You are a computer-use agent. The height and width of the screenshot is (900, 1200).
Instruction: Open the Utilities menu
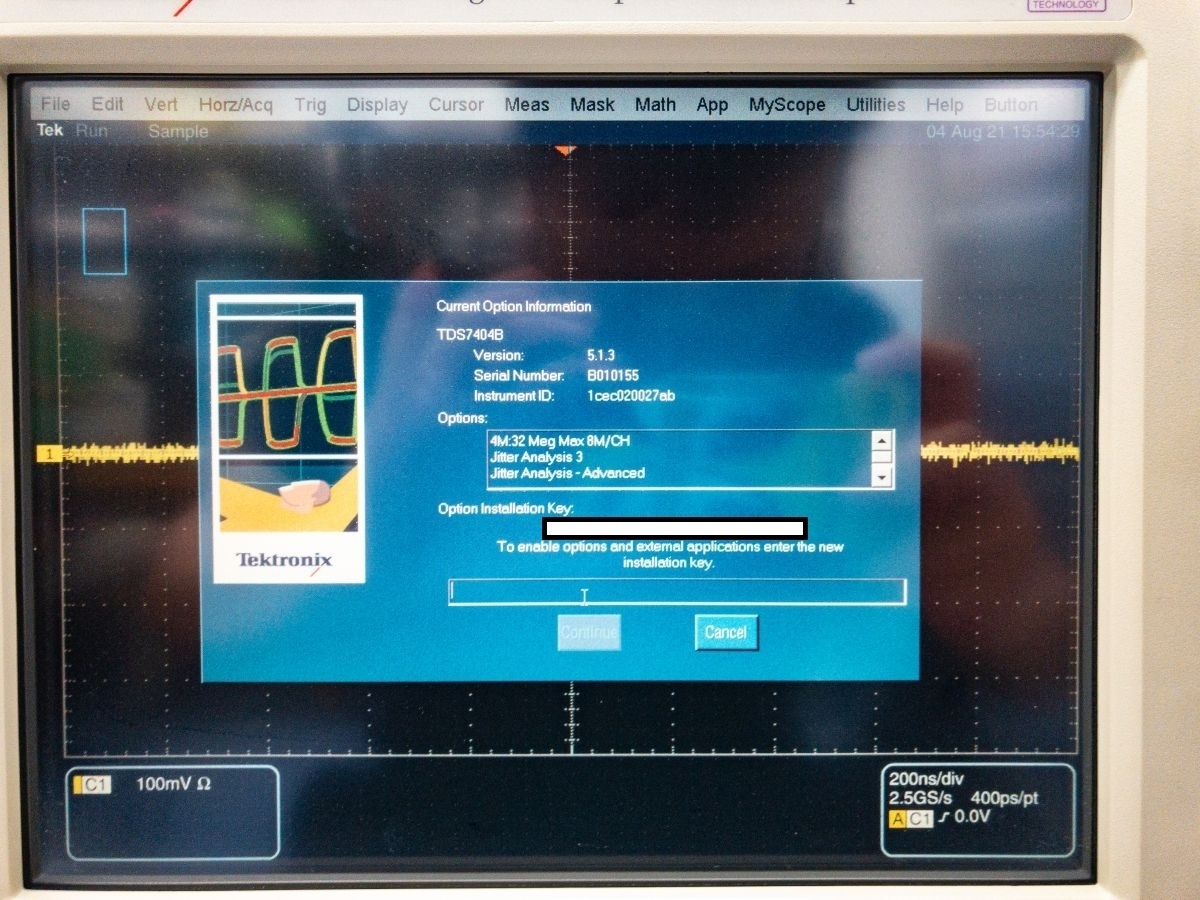875,104
